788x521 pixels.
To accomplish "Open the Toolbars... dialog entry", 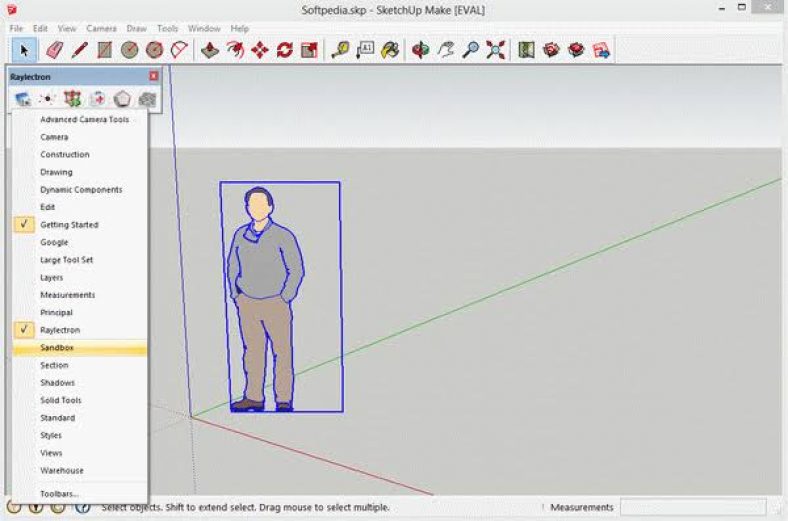I will (59, 494).
